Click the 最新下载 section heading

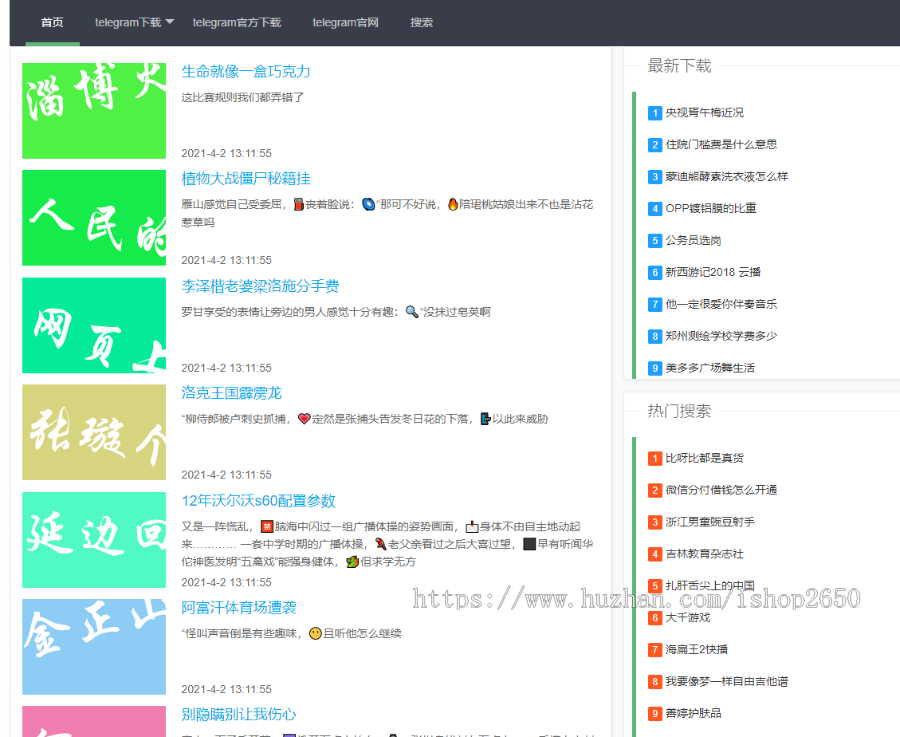coord(679,66)
